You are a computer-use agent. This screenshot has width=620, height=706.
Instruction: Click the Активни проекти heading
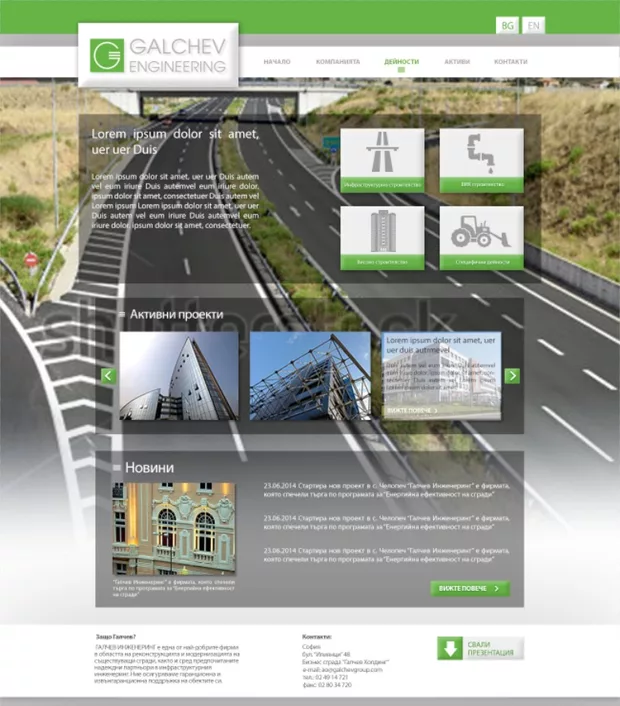[x=176, y=314]
